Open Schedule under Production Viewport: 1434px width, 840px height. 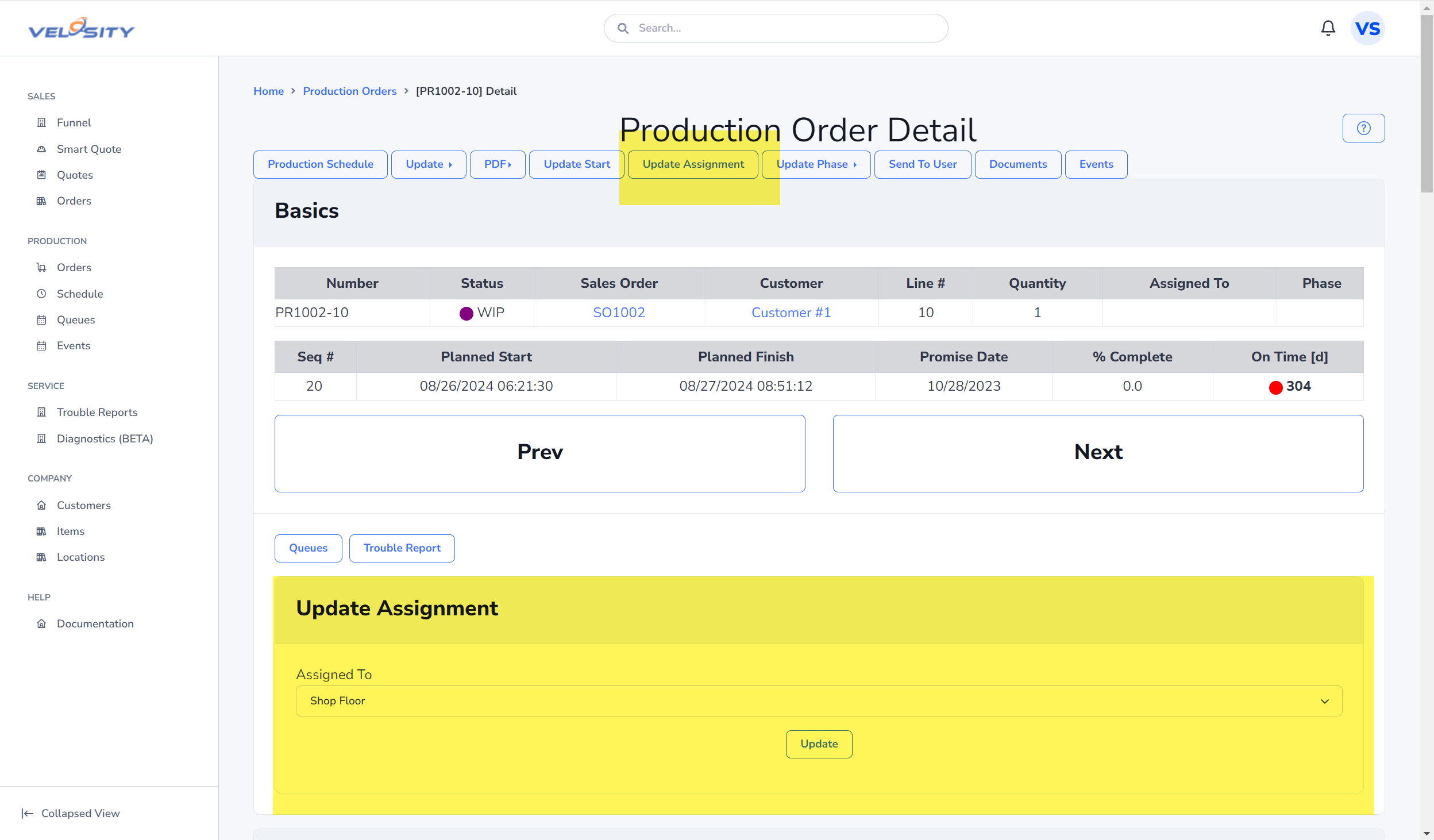pyautogui.click(x=80, y=294)
